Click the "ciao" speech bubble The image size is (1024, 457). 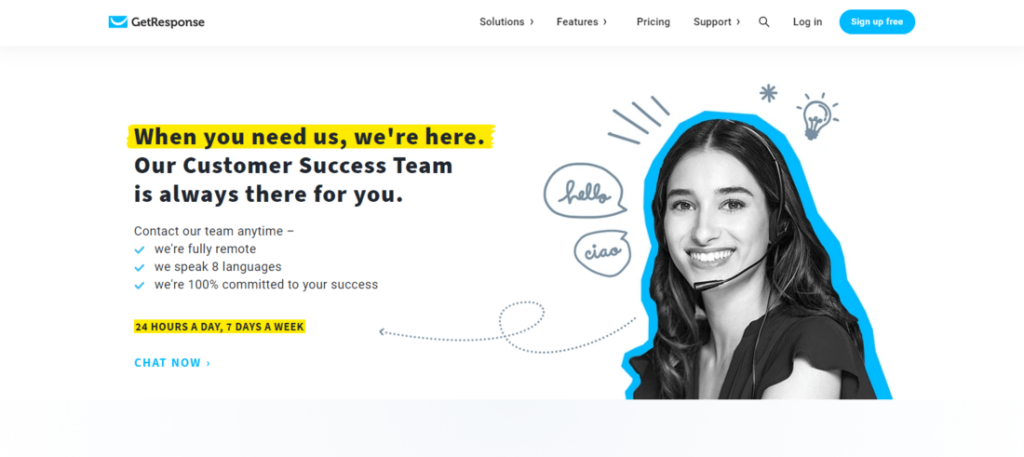click(602, 253)
